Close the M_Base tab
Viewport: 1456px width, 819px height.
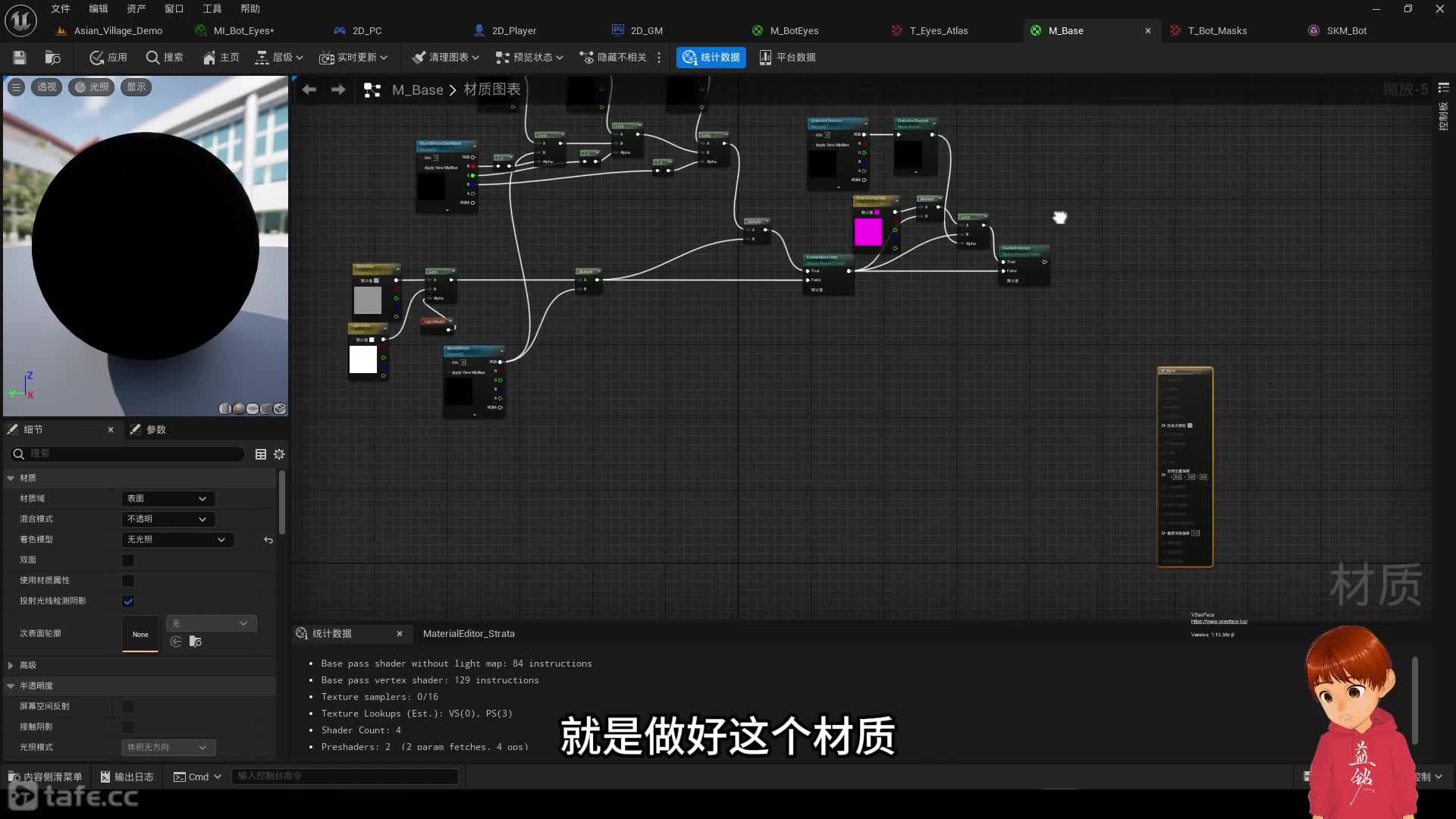click(1148, 31)
